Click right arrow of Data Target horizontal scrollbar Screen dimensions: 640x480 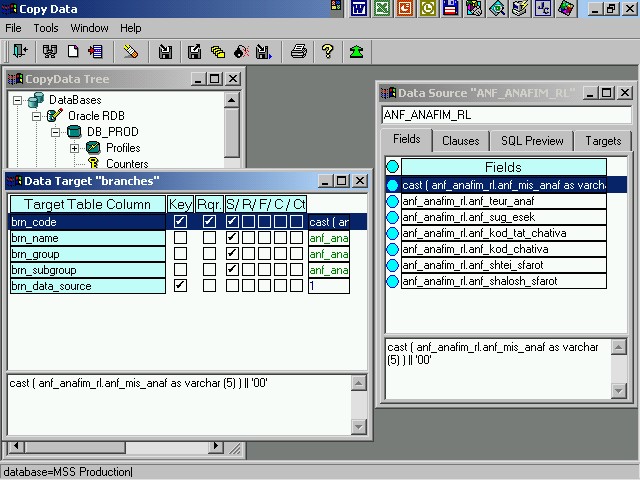[x=215, y=447]
